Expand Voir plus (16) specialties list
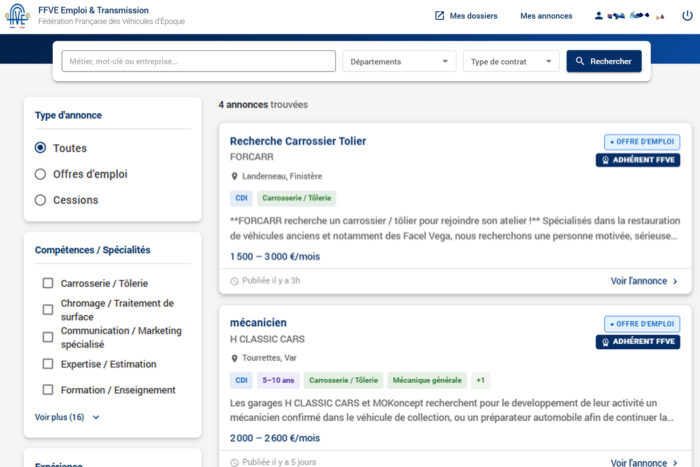The width and height of the screenshot is (700, 467). 67,417
